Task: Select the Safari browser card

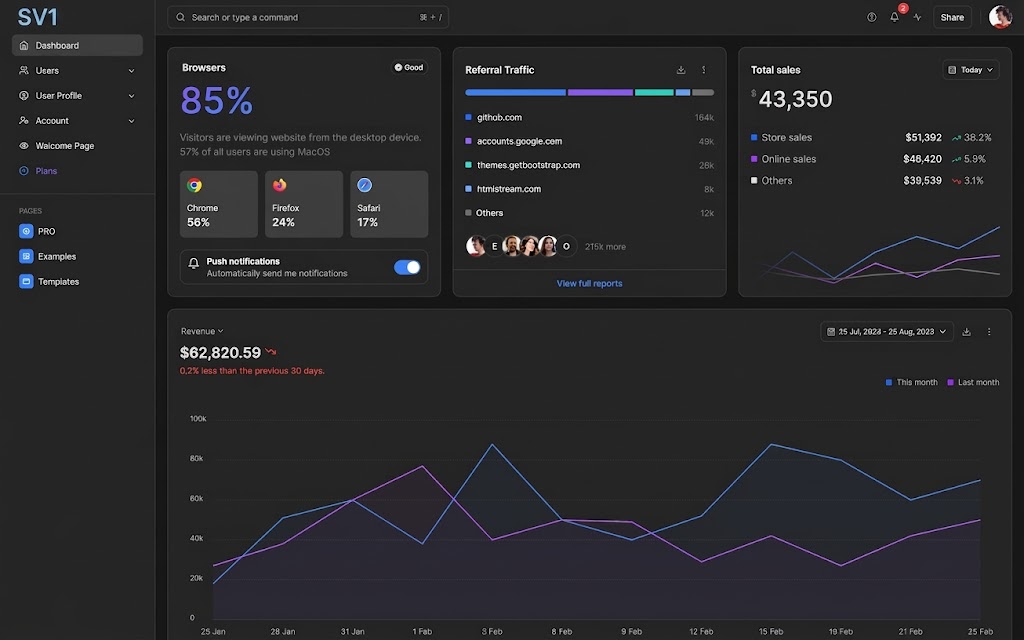Action: tap(389, 204)
